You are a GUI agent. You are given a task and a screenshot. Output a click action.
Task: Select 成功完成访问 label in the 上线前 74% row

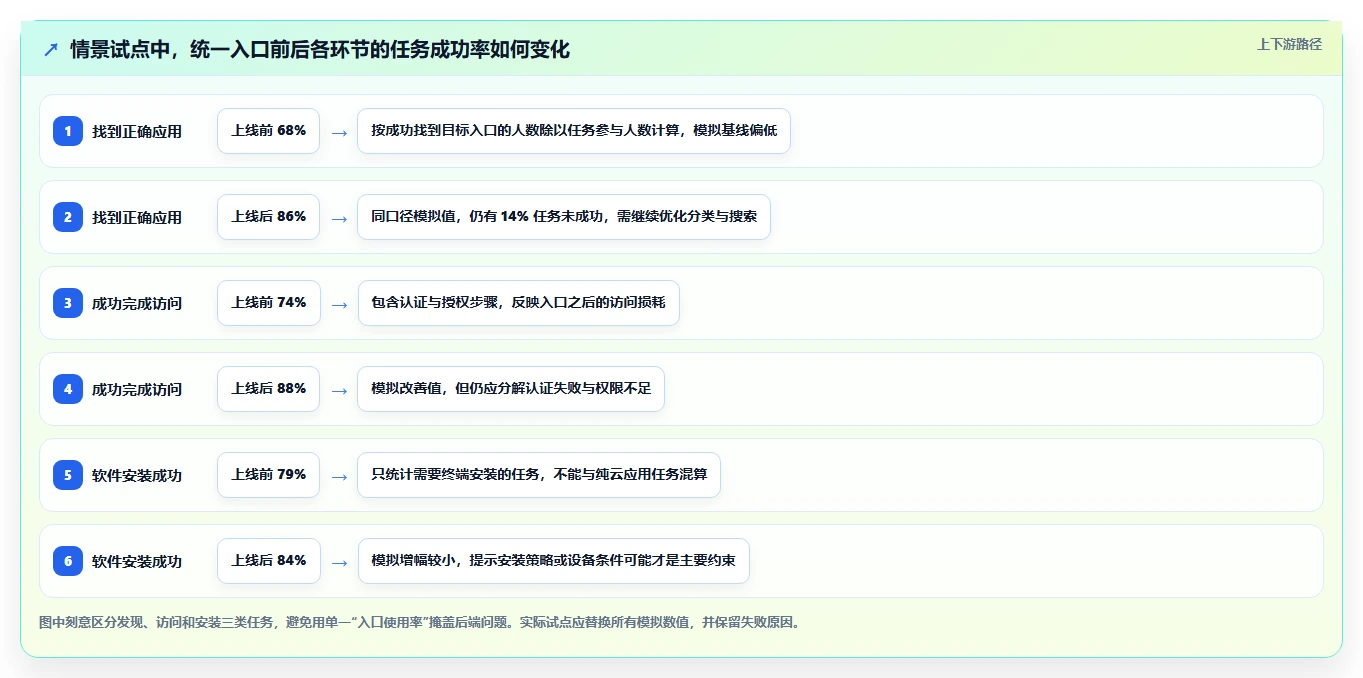(x=137, y=303)
